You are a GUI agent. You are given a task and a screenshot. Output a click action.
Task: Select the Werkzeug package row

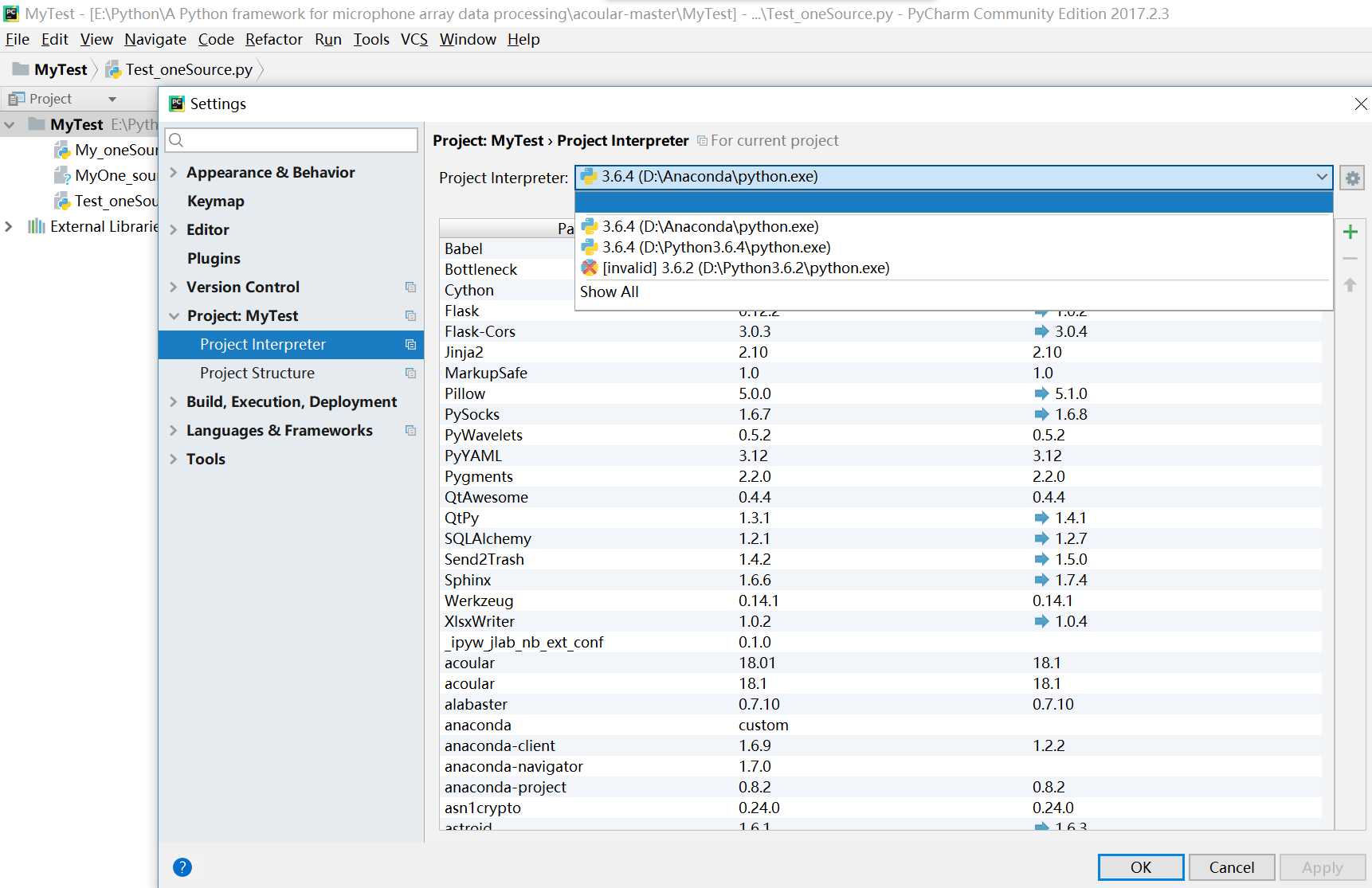(x=880, y=600)
